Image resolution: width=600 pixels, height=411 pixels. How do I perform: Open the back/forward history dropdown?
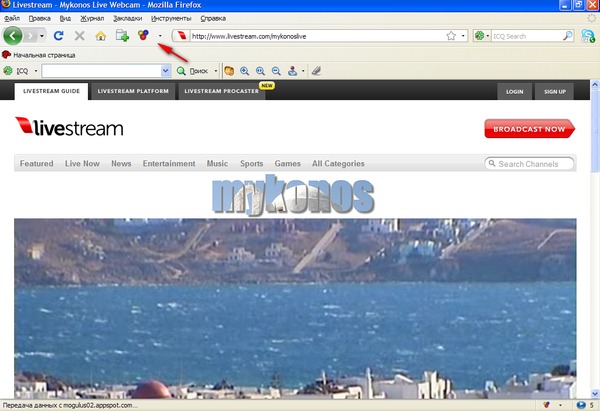tap(42, 36)
